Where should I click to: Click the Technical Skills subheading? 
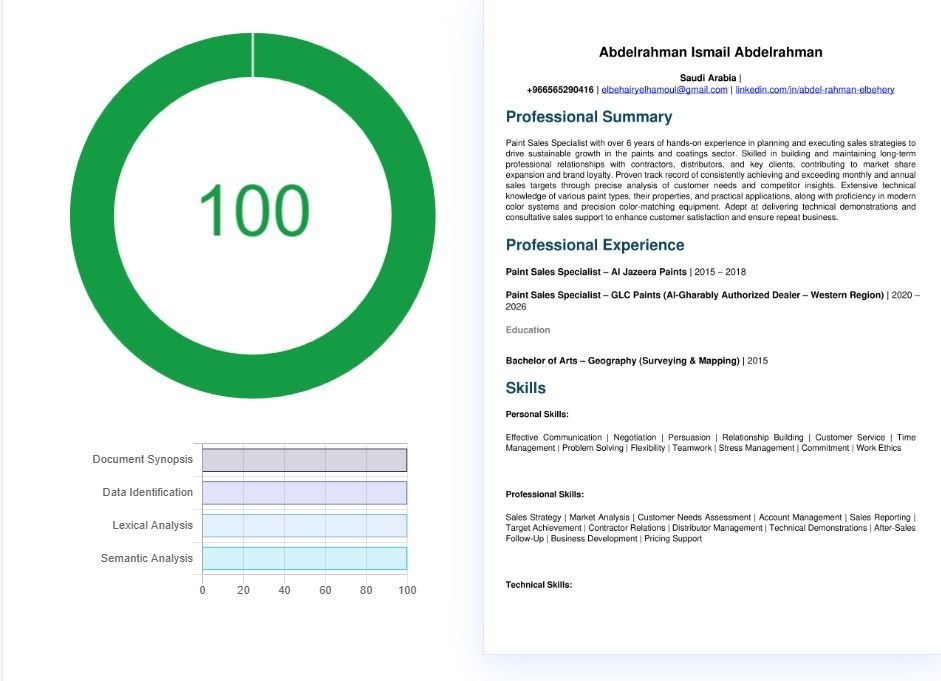(539, 585)
